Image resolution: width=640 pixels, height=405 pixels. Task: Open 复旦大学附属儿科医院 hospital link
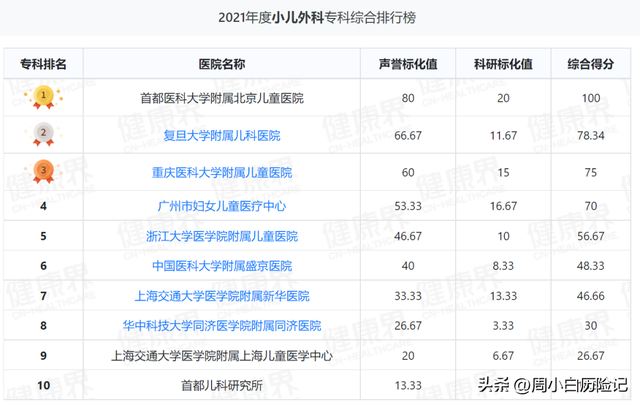point(222,136)
